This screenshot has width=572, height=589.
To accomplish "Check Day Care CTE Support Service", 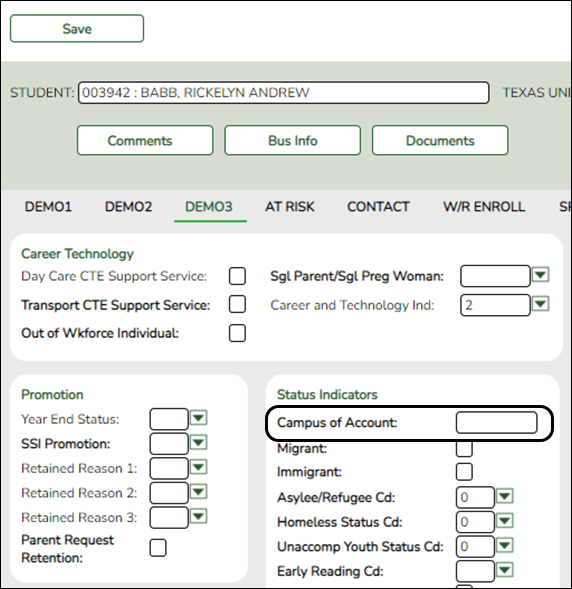I will click(237, 276).
